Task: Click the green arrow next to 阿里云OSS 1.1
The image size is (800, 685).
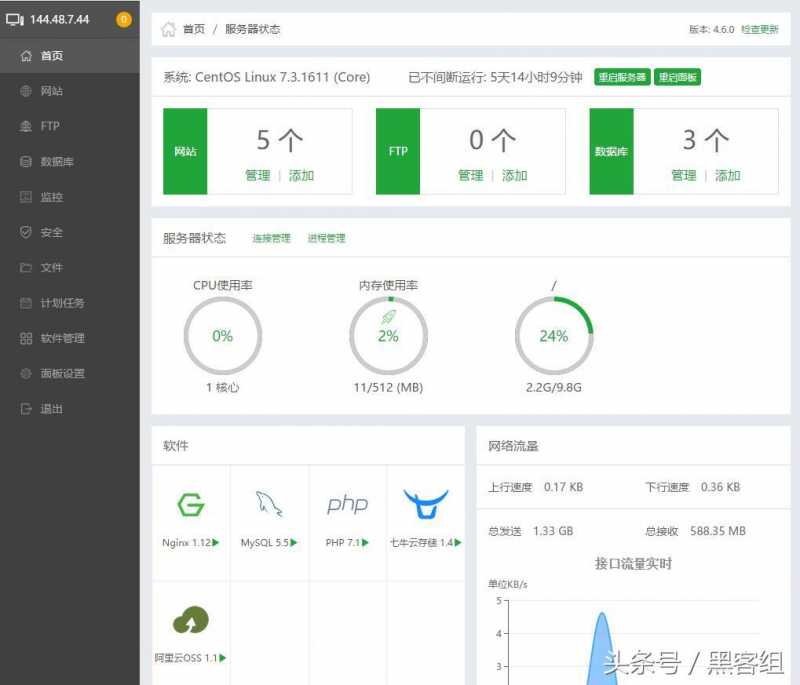Action: [x=222, y=658]
